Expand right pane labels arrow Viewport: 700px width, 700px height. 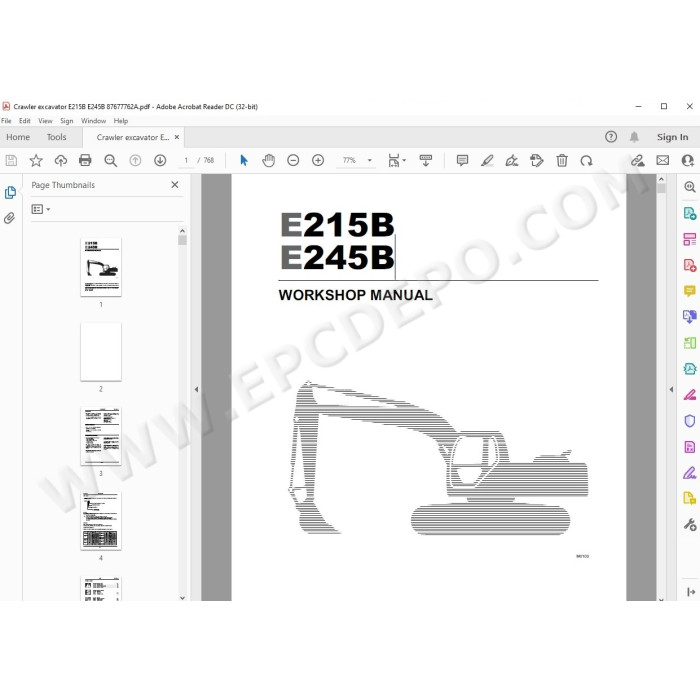[691, 592]
